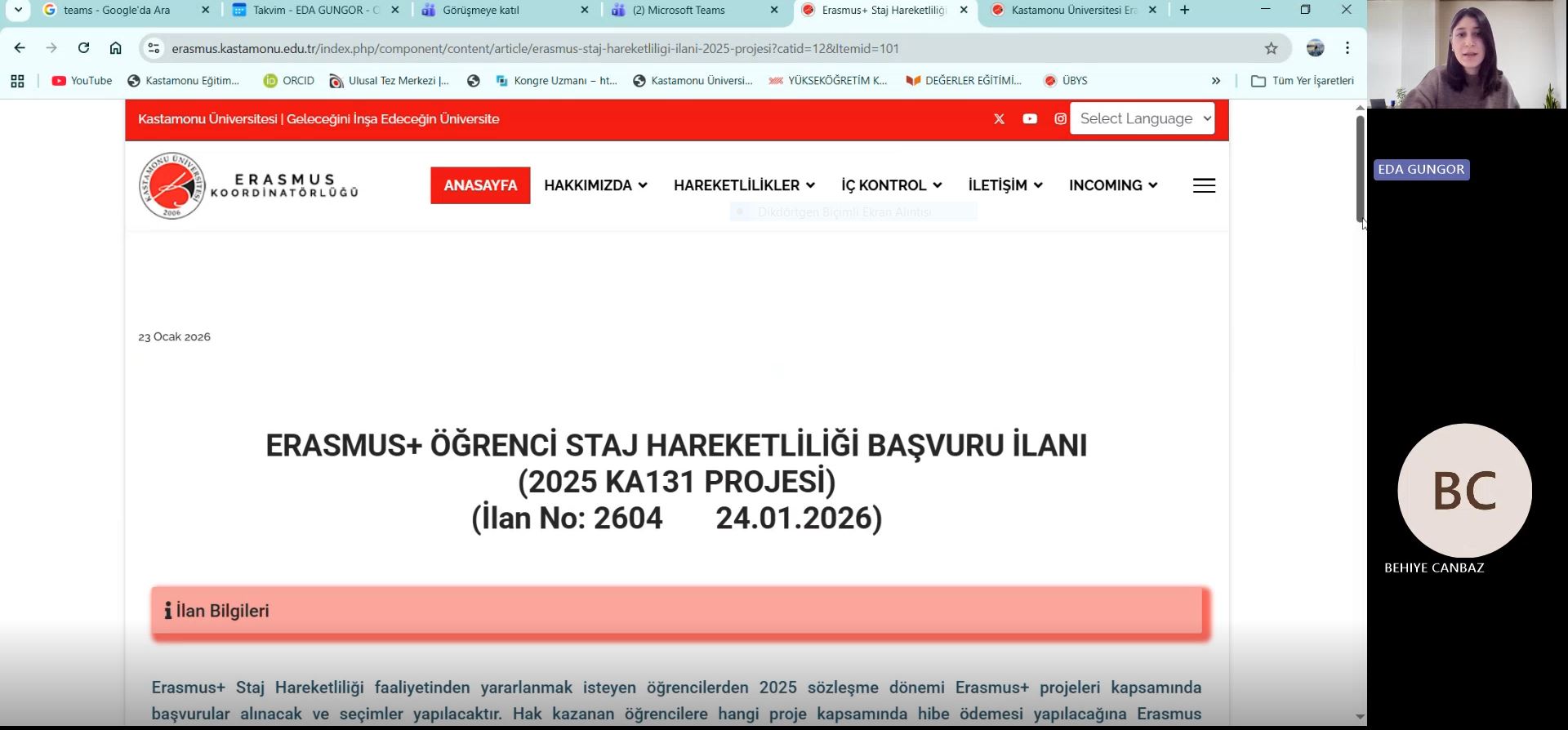Screen dimensions: 1568x730
Task: Click the Kastamonu Üniversitesi header slogan text
Action: [318, 119]
